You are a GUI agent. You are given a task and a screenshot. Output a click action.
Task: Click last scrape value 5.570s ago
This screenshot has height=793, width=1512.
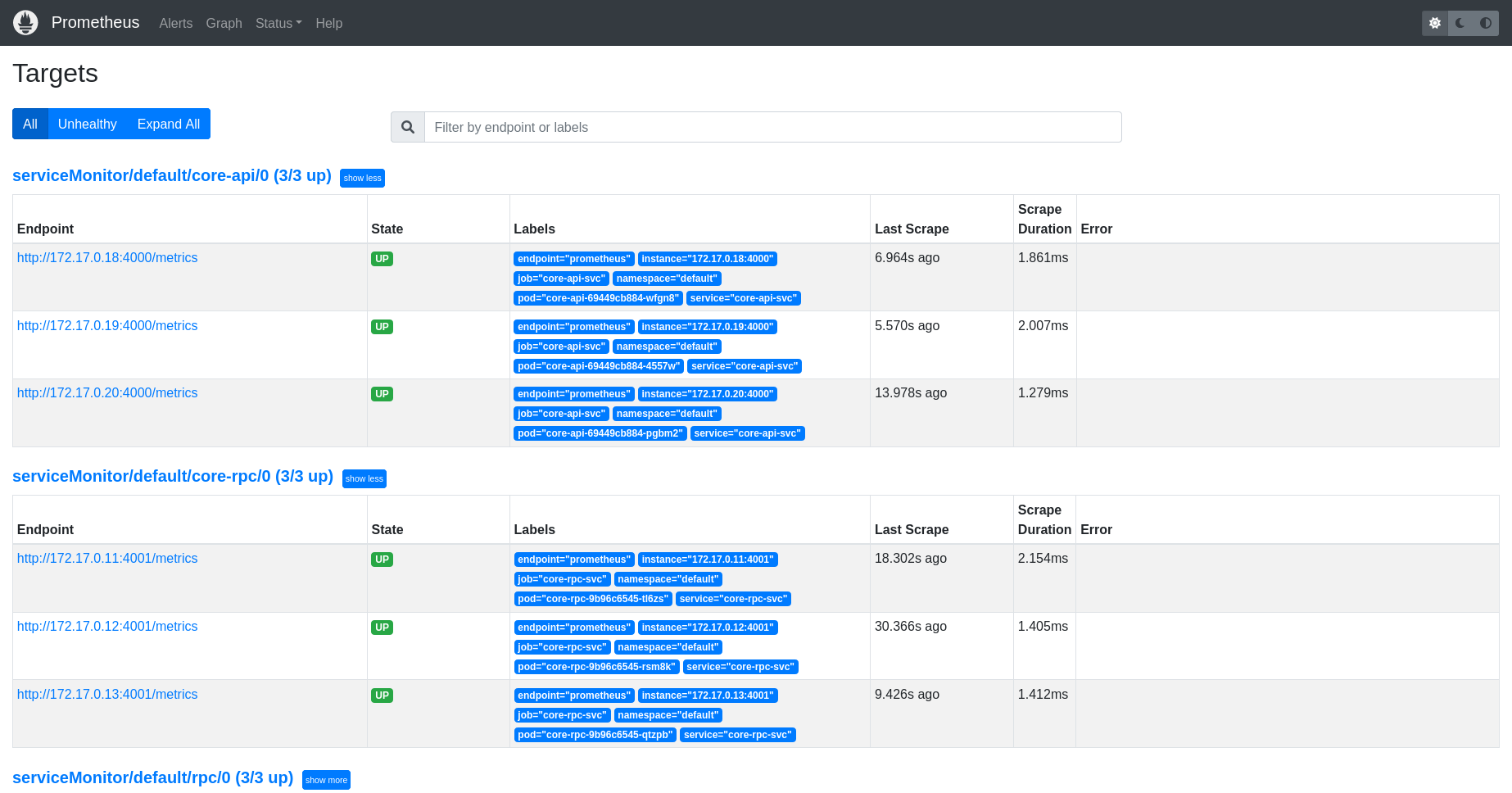[x=907, y=325]
